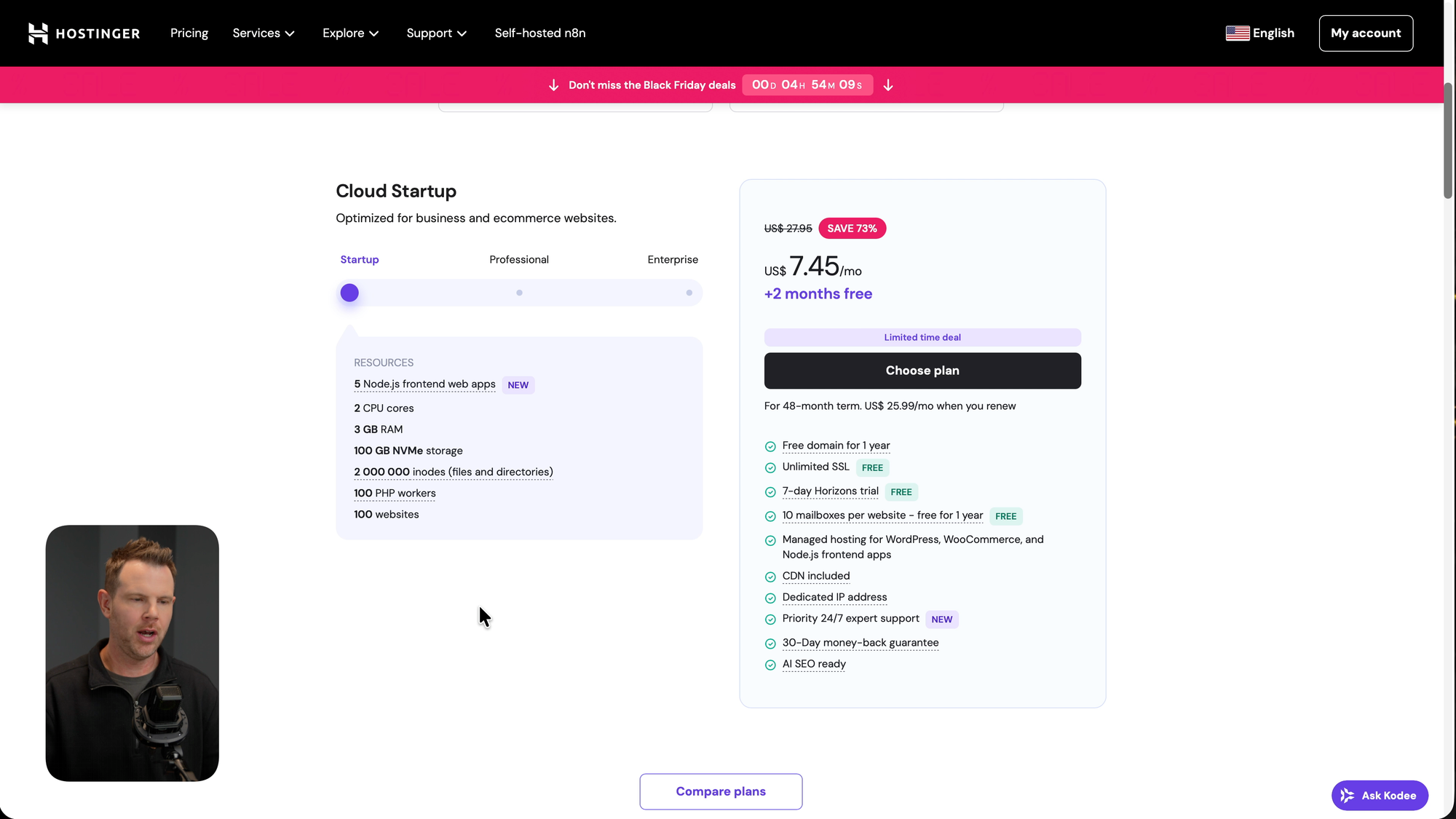
Task: Select the Startup tier label
Action: pyautogui.click(x=360, y=260)
